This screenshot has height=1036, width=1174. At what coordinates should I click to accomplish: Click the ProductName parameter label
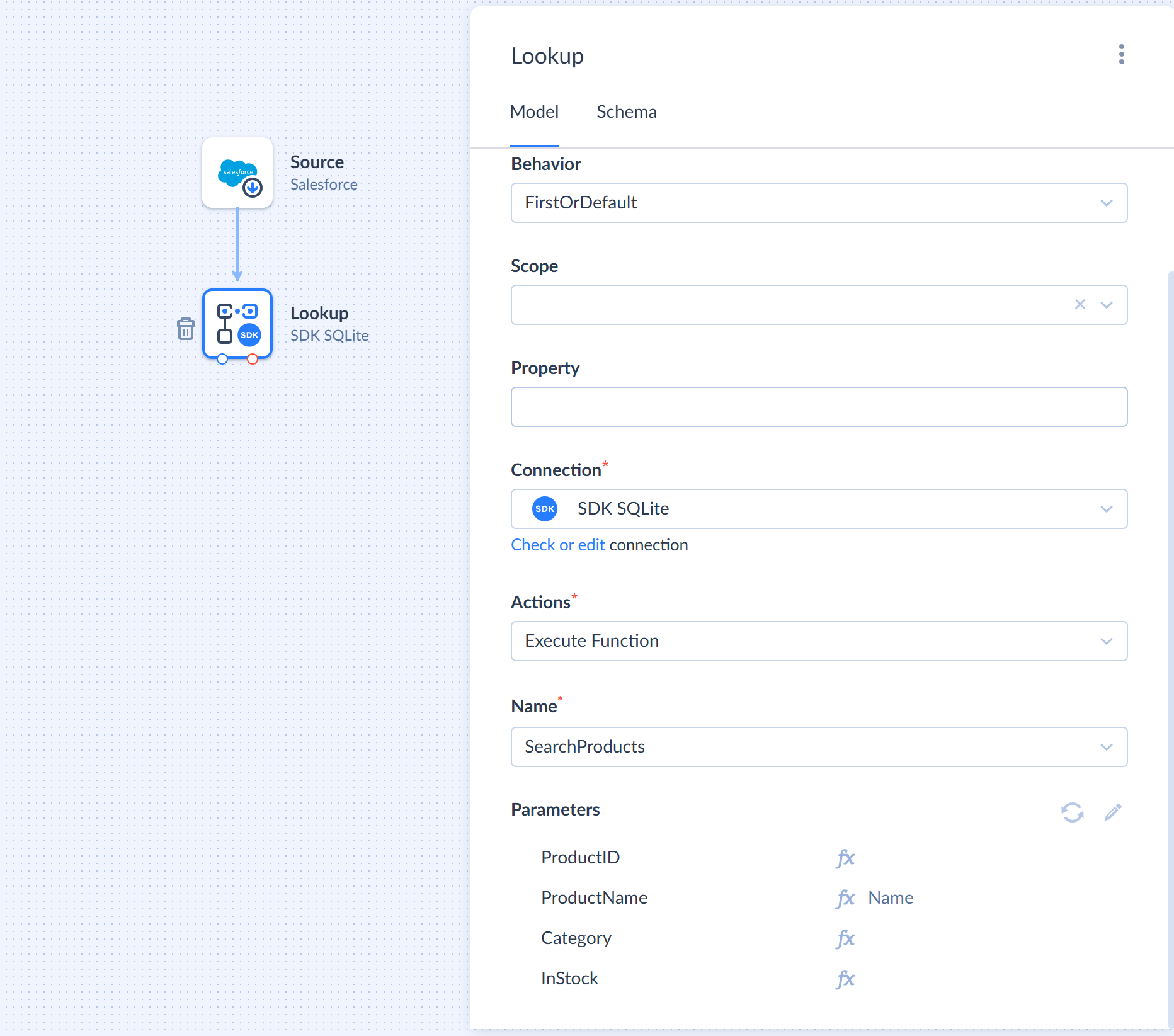[595, 898]
